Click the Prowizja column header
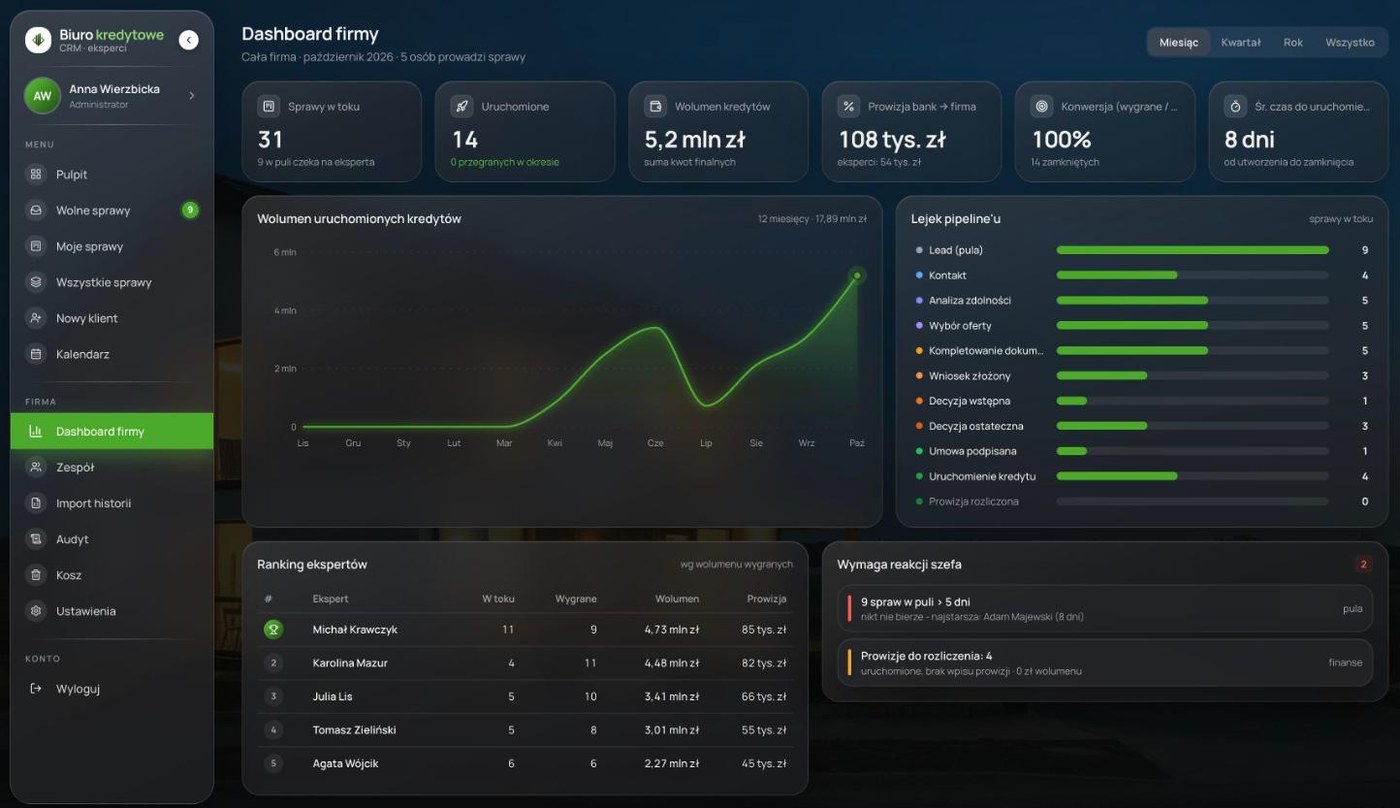This screenshot has width=1400, height=808. [x=766, y=599]
